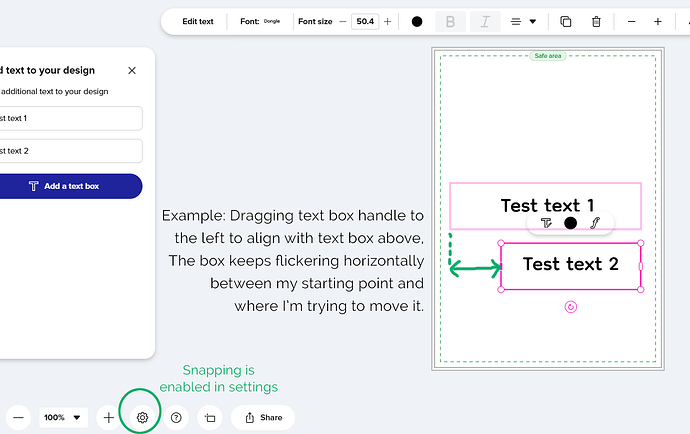Viewport: 690px width, 434px height.
Task: Toggle Italic formatting
Action: (485, 22)
